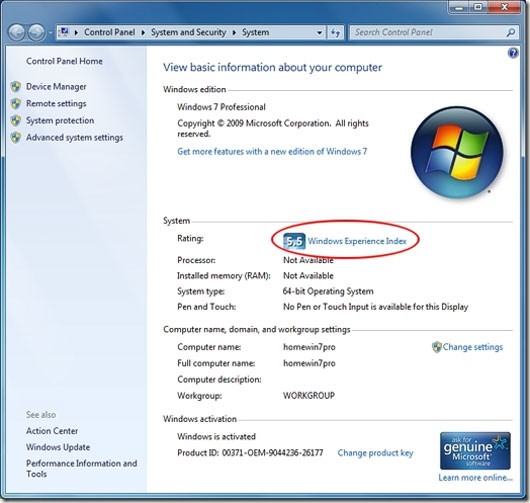The width and height of the screenshot is (530, 503).
Task: Open Windows Experience Index link
Action: click(357, 241)
